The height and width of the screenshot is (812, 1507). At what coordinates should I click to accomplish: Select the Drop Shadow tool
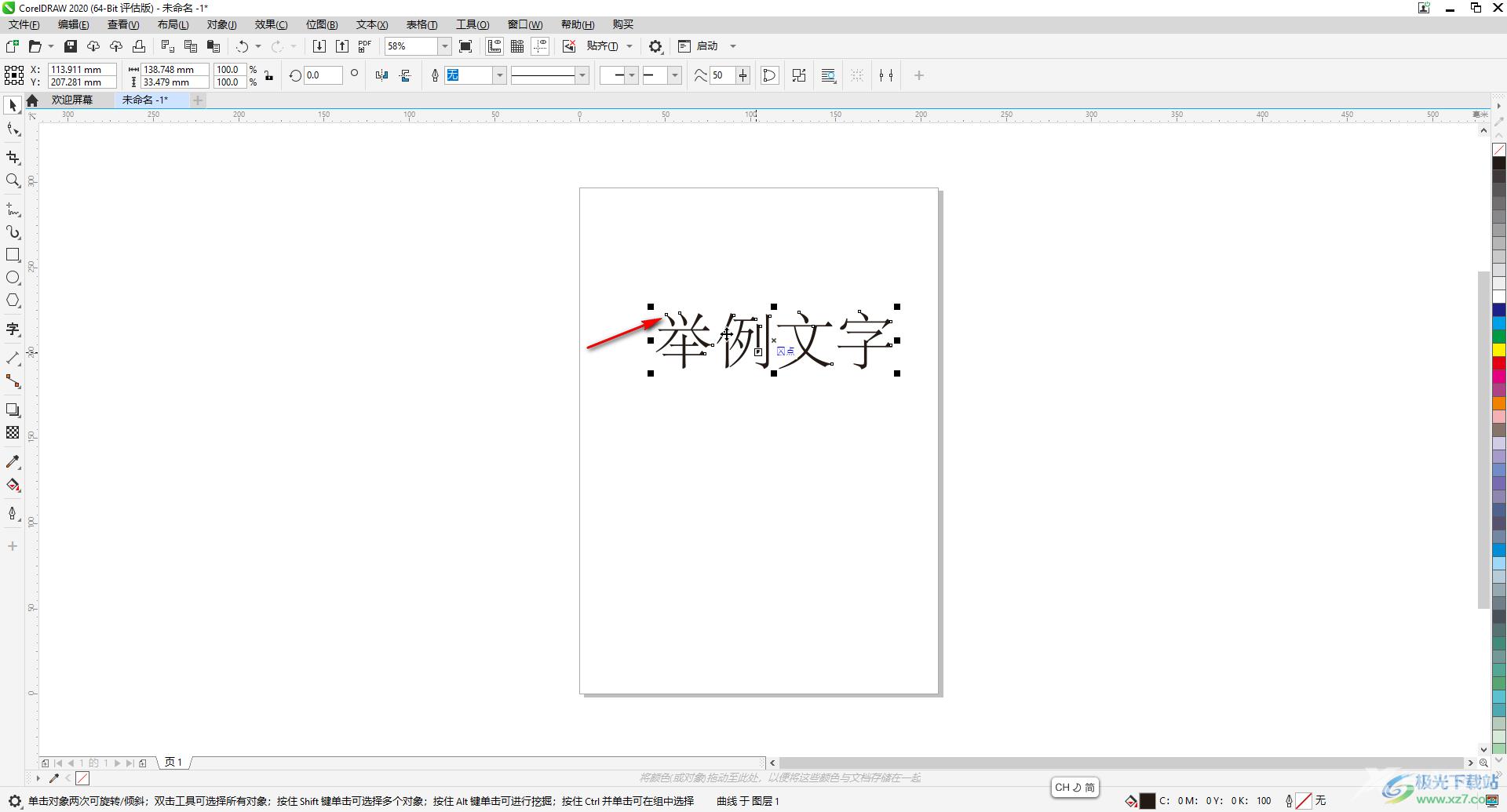coord(13,410)
